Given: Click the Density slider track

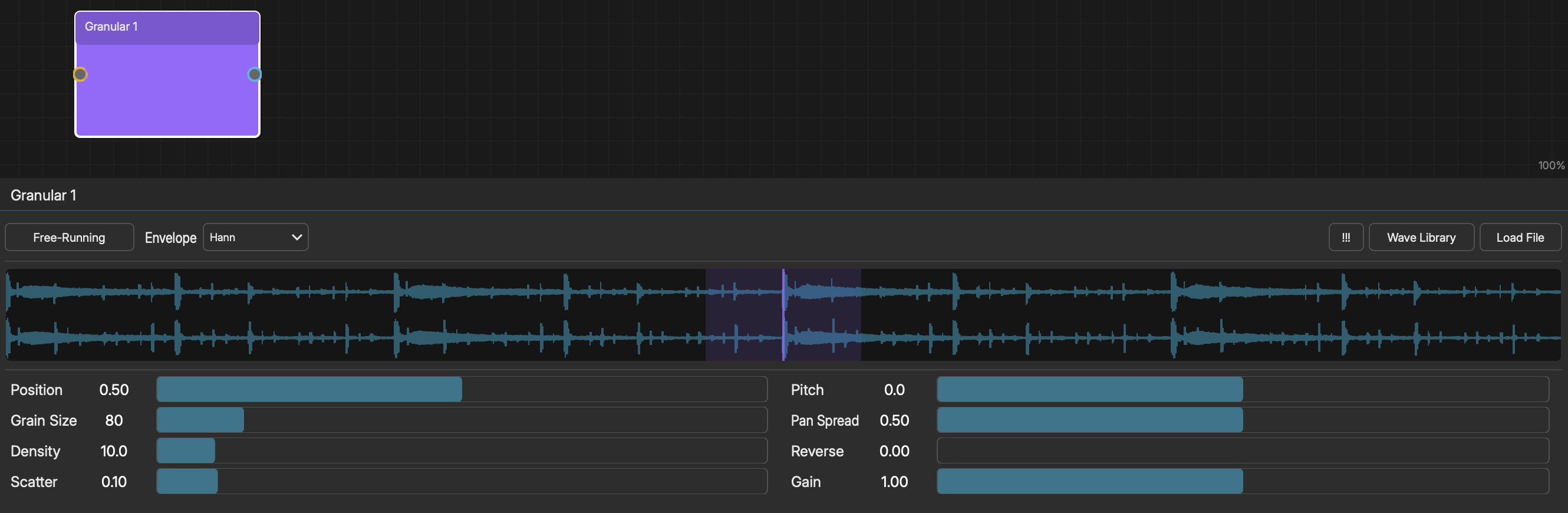Looking at the screenshot, I should (x=462, y=450).
